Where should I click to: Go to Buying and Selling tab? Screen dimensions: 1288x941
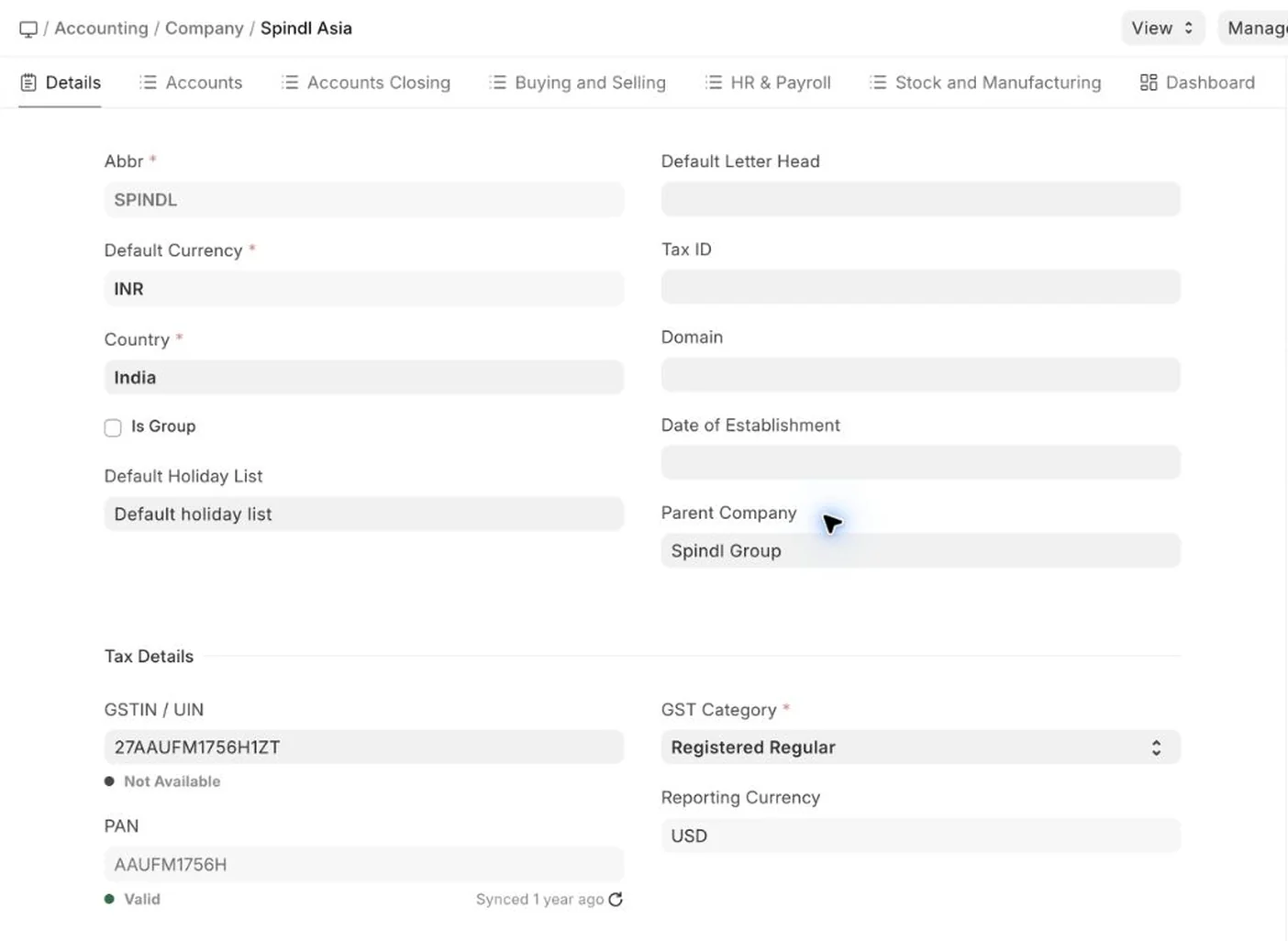coord(578,83)
